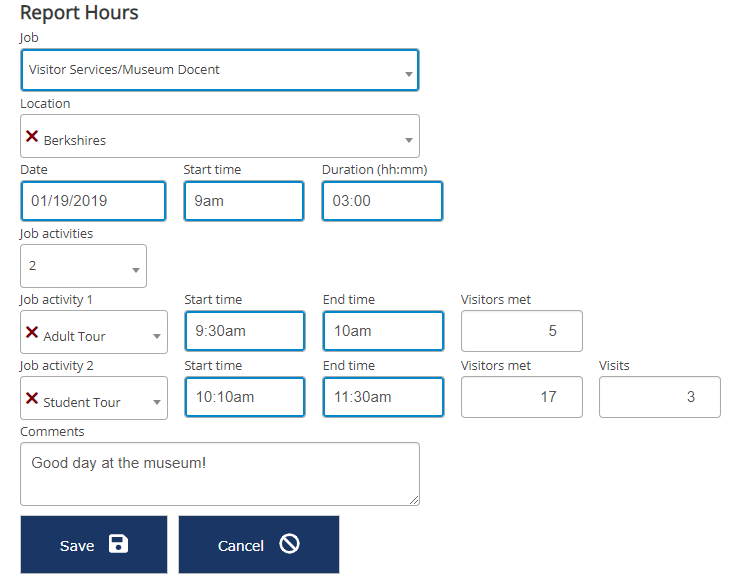
Task: Click the Comments label
Action: coord(52,431)
